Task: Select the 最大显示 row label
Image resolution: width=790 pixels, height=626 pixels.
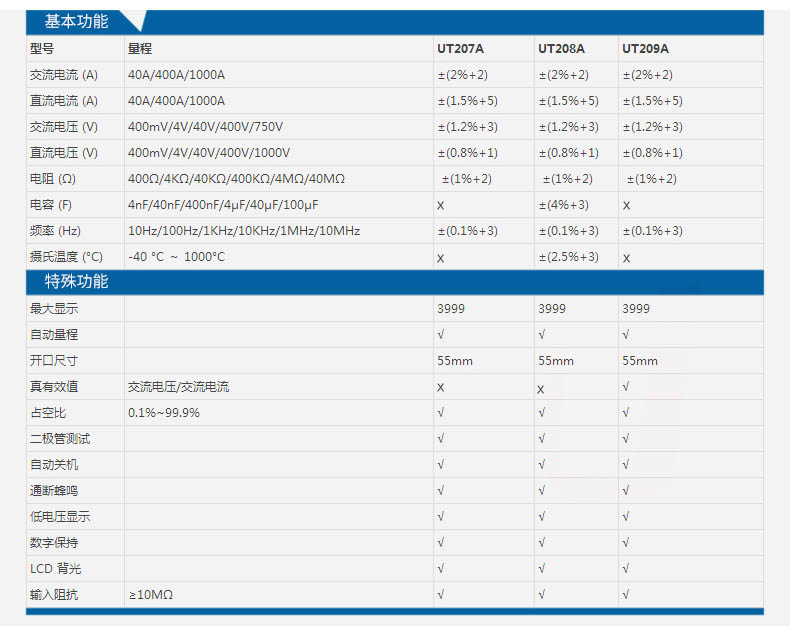Action: pos(54,309)
